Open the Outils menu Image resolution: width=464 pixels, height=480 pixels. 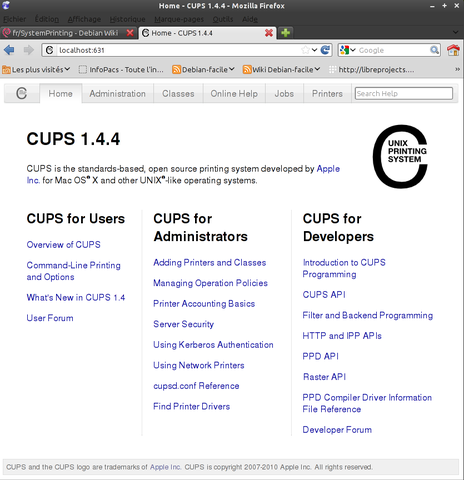pyautogui.click(x=223, y=19)
